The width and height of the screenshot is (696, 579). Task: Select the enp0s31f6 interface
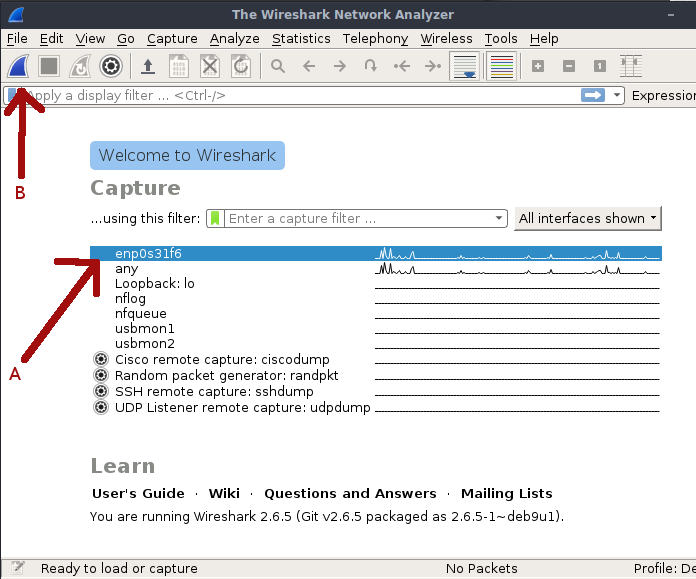coord(376,254)
